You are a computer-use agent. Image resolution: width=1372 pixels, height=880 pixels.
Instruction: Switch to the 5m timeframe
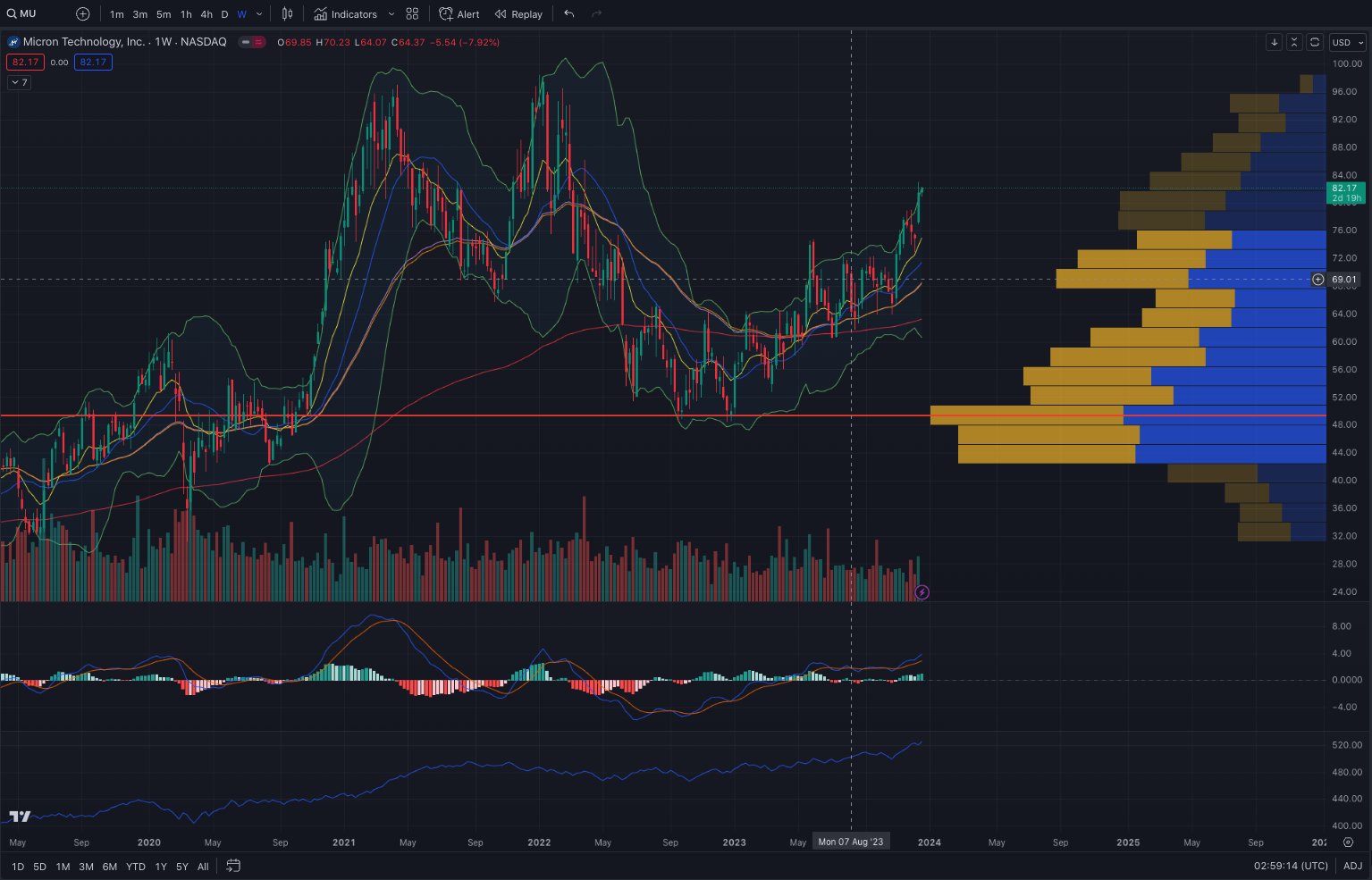pyautogui.click(x=164, y=14)
